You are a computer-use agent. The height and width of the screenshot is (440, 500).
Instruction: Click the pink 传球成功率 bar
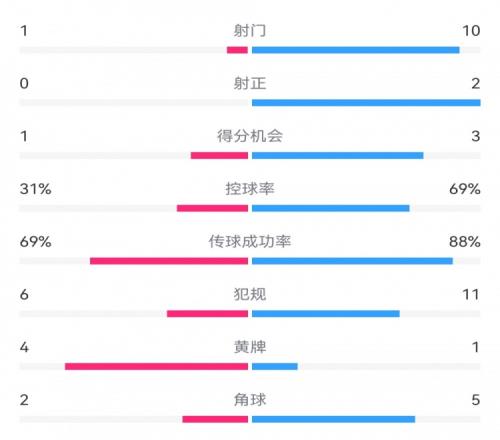[169, 261]
